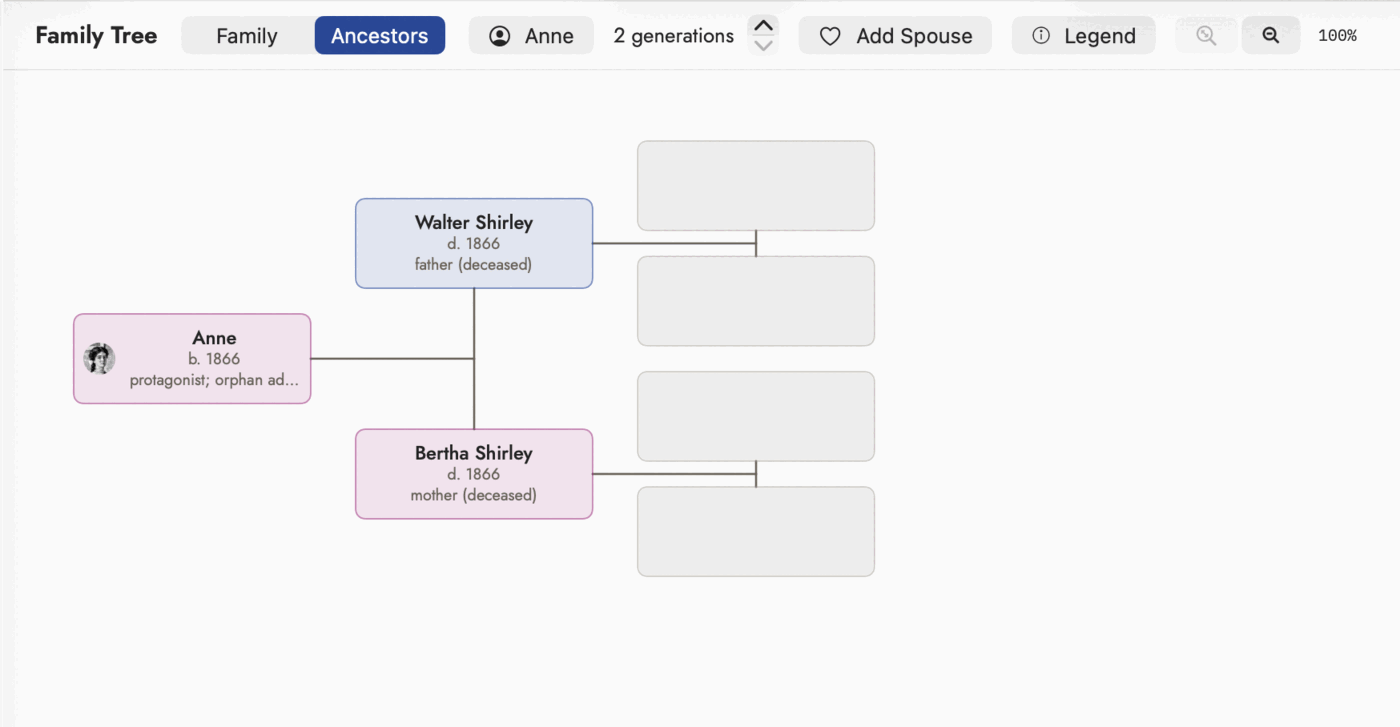This screenshot has height=727, width=1400.
Task: Increase generations with the up chevron
Action: 763,25
